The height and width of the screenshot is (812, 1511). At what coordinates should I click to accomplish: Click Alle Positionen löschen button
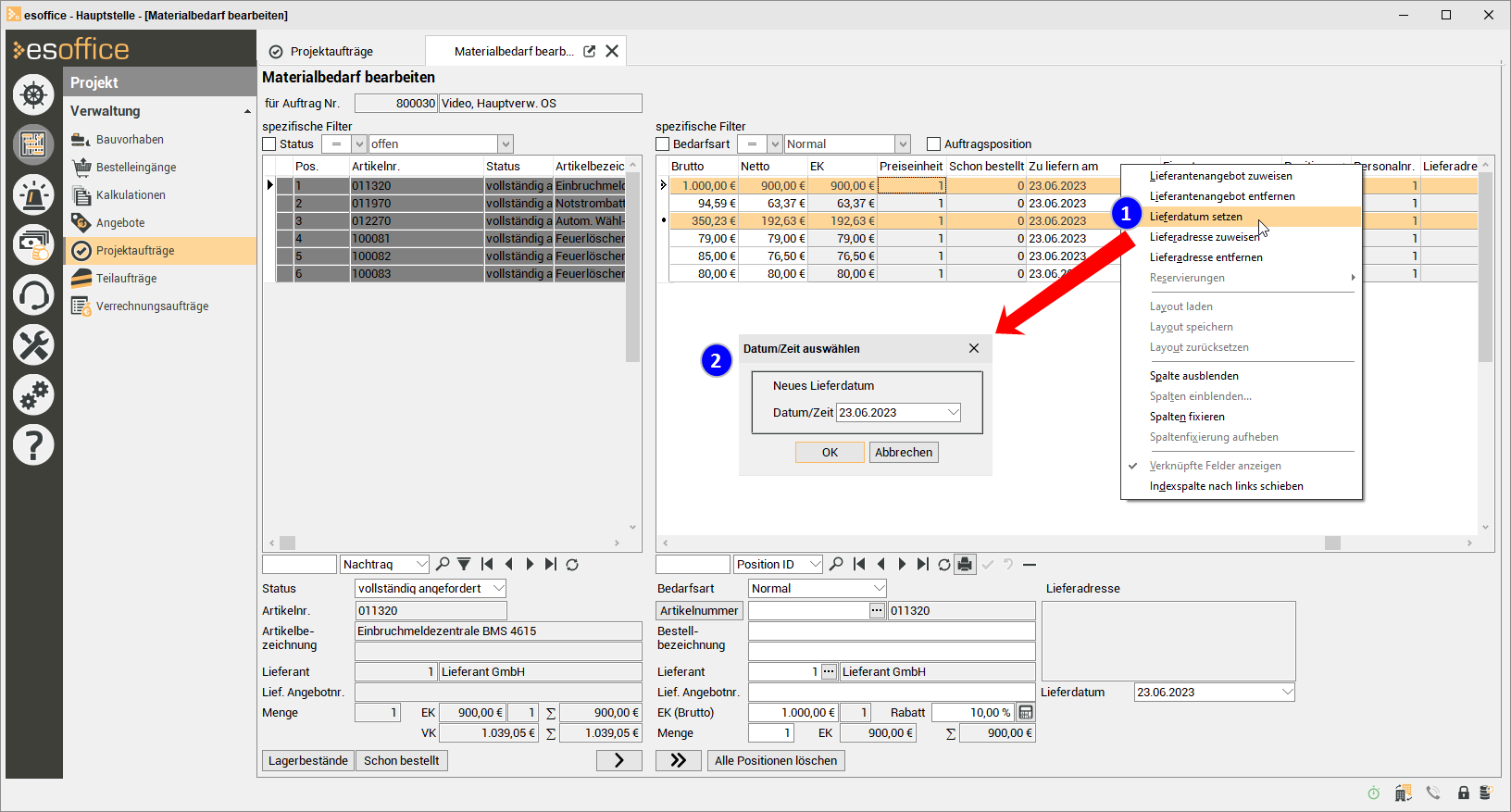click(x=776, y=761)
